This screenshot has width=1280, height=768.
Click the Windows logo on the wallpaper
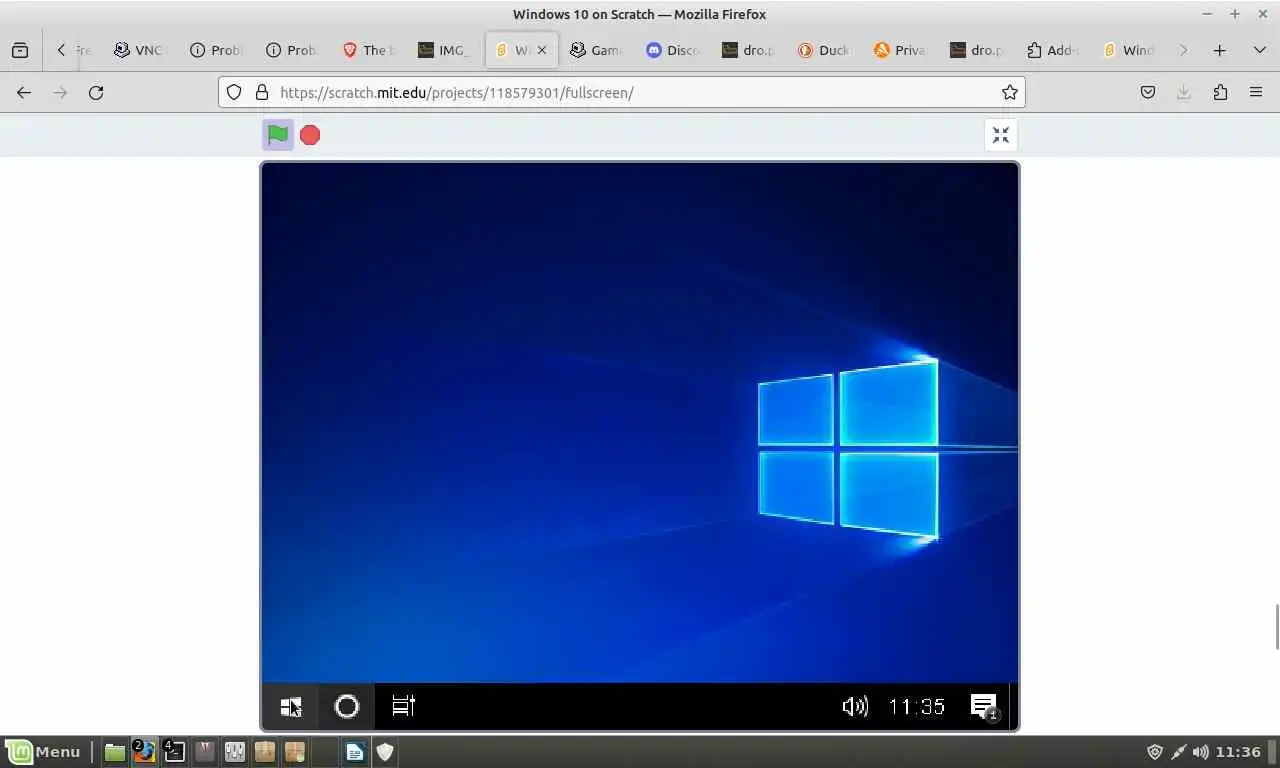(848, 450)
